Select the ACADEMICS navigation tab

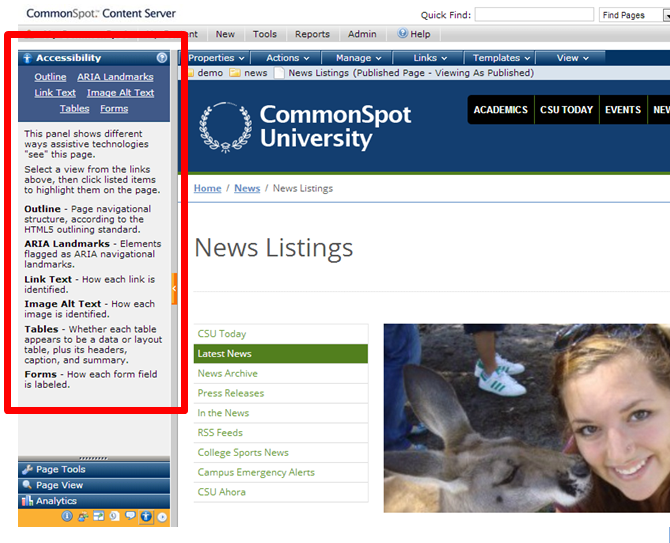pyautogui.click(x=500, y=110)
